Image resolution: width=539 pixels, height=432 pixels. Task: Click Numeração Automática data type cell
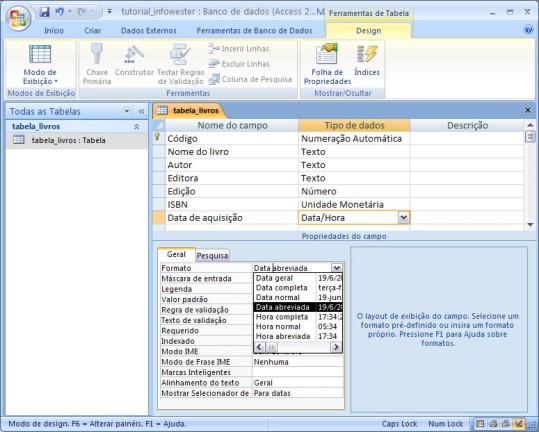(x=354, y=139)
